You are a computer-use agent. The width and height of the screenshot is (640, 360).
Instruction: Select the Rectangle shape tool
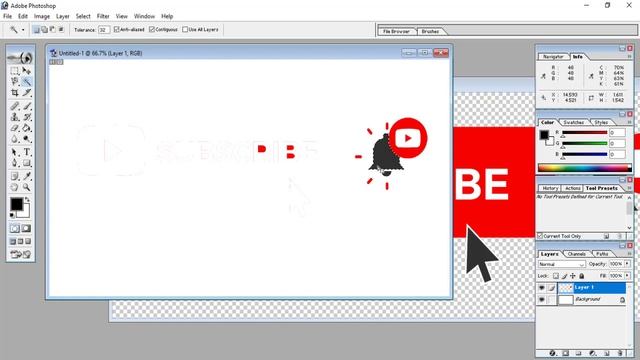pos(27,163)
